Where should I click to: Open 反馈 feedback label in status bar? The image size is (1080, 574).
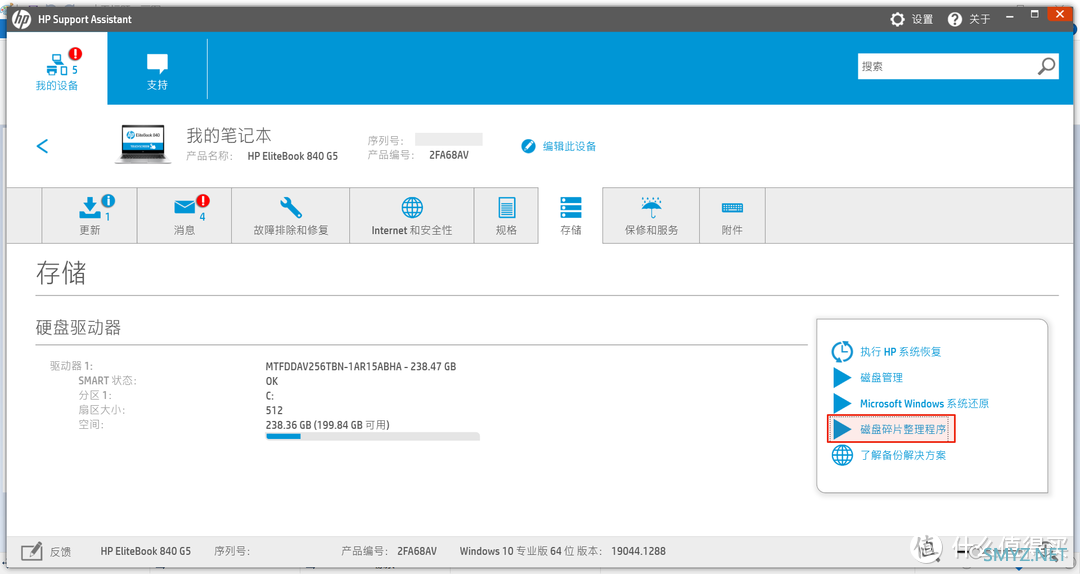[x=61, y=551]
